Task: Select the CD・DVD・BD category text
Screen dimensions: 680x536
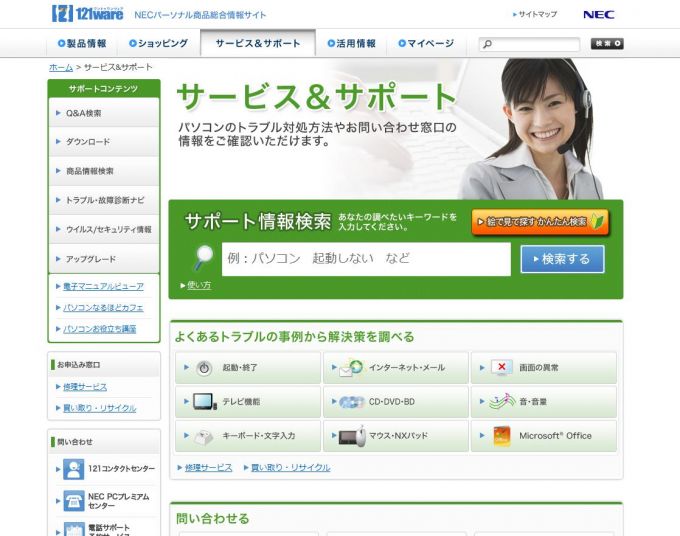Action: (392, 402)
